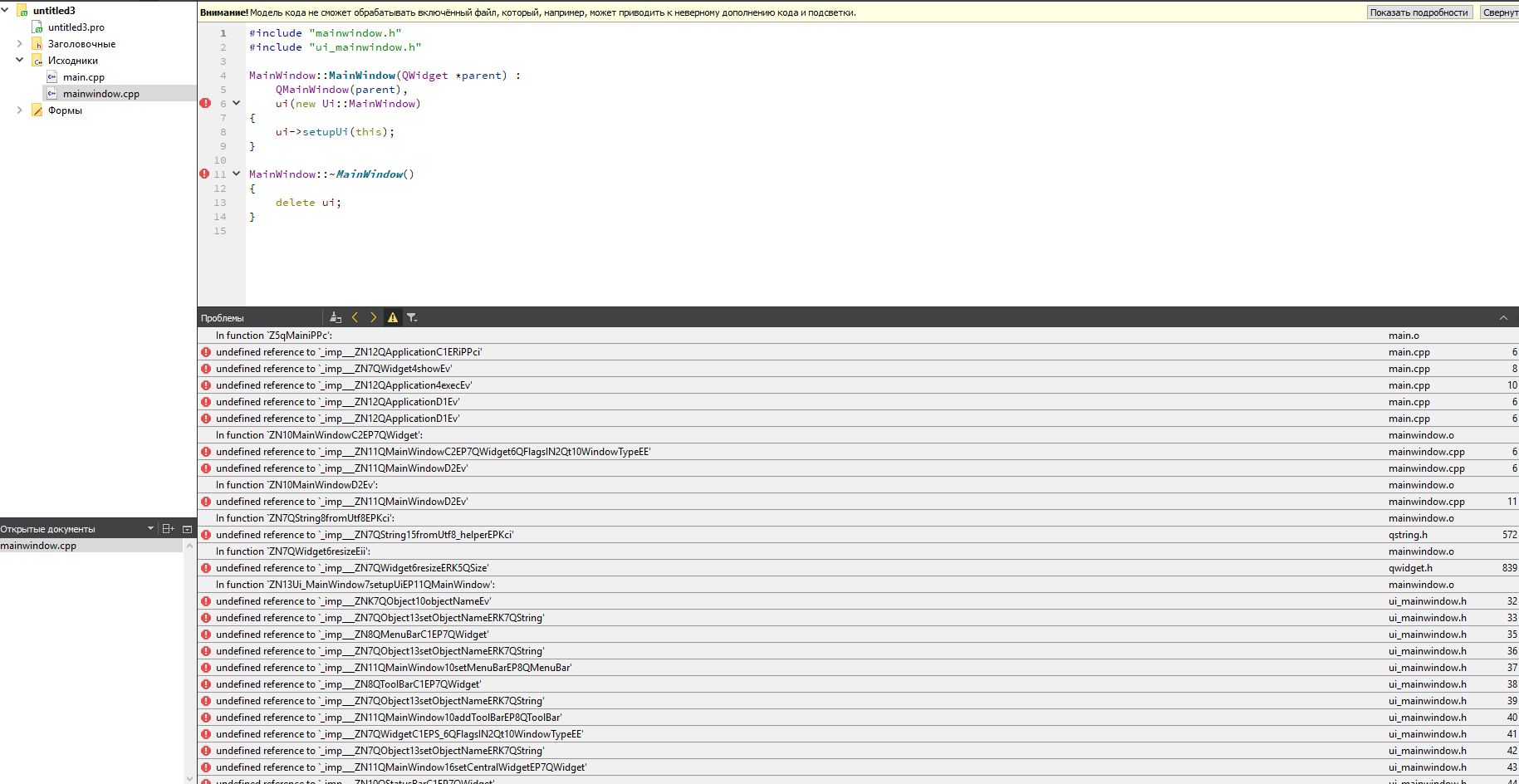Click the close pane icon in Открытые документы
Viewport: 1519px width, 784px height.
click(x=187, y=529)
